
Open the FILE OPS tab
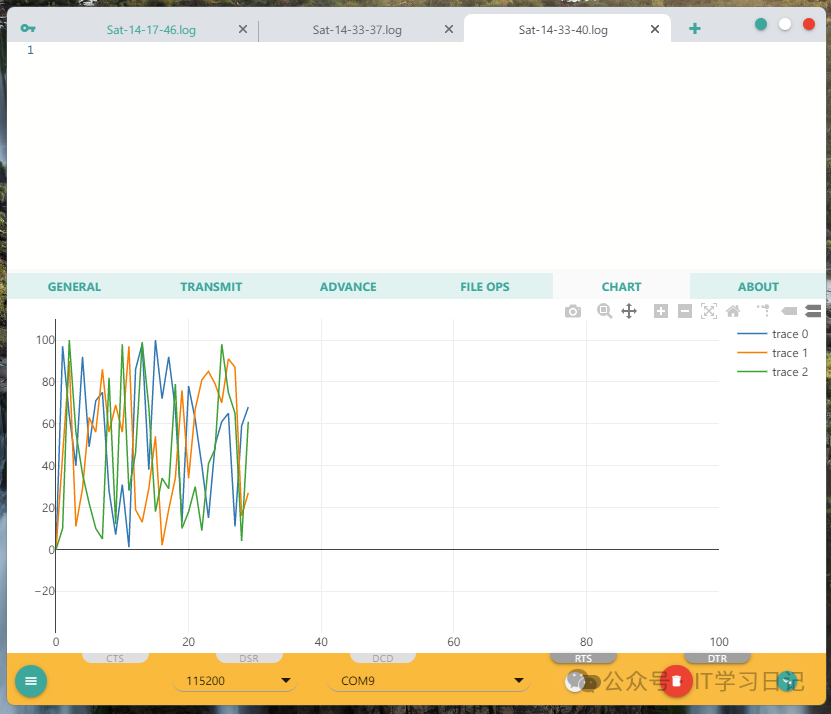pyautogui.click(x=484, y=287)
